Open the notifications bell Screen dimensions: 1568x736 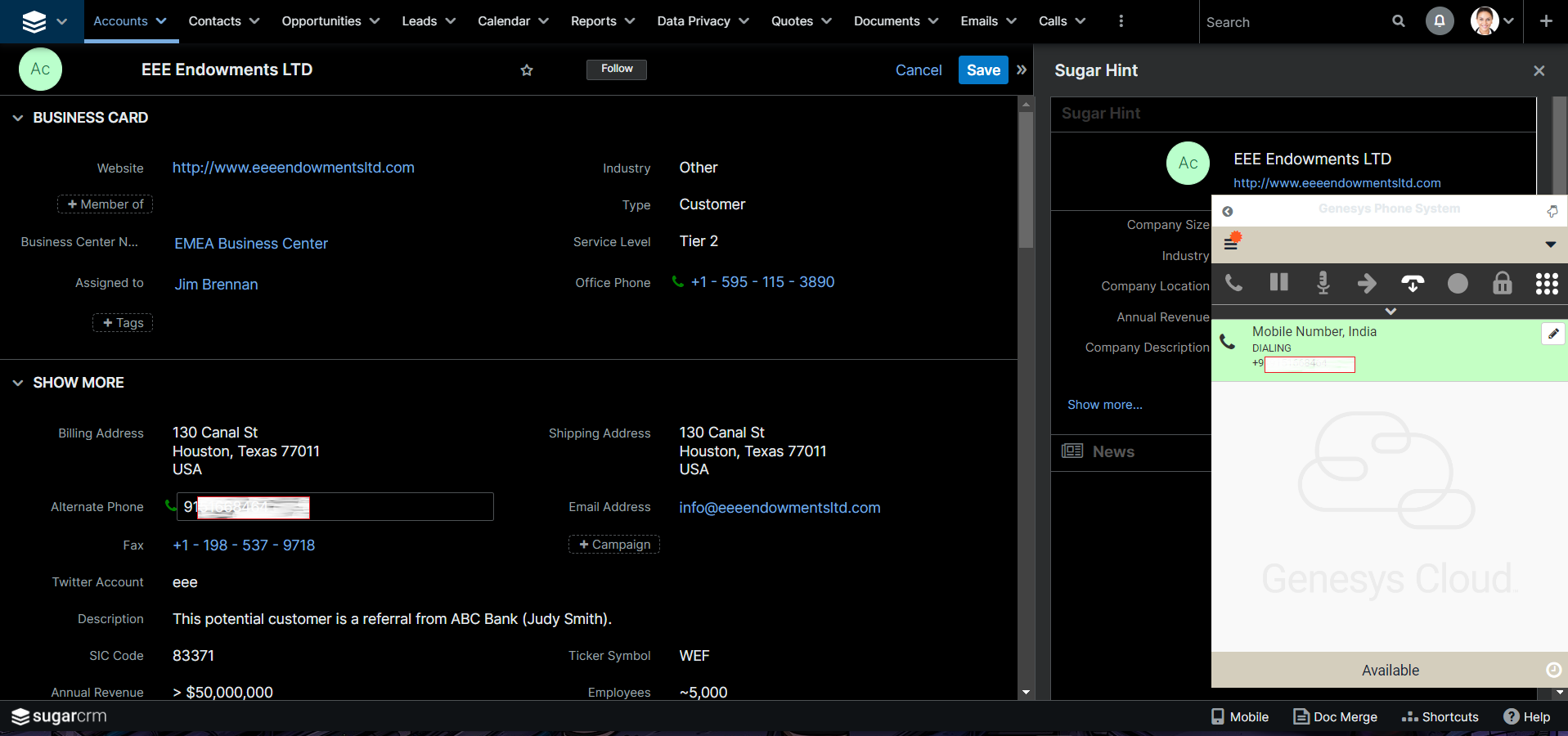click(x=1440, y=21)
